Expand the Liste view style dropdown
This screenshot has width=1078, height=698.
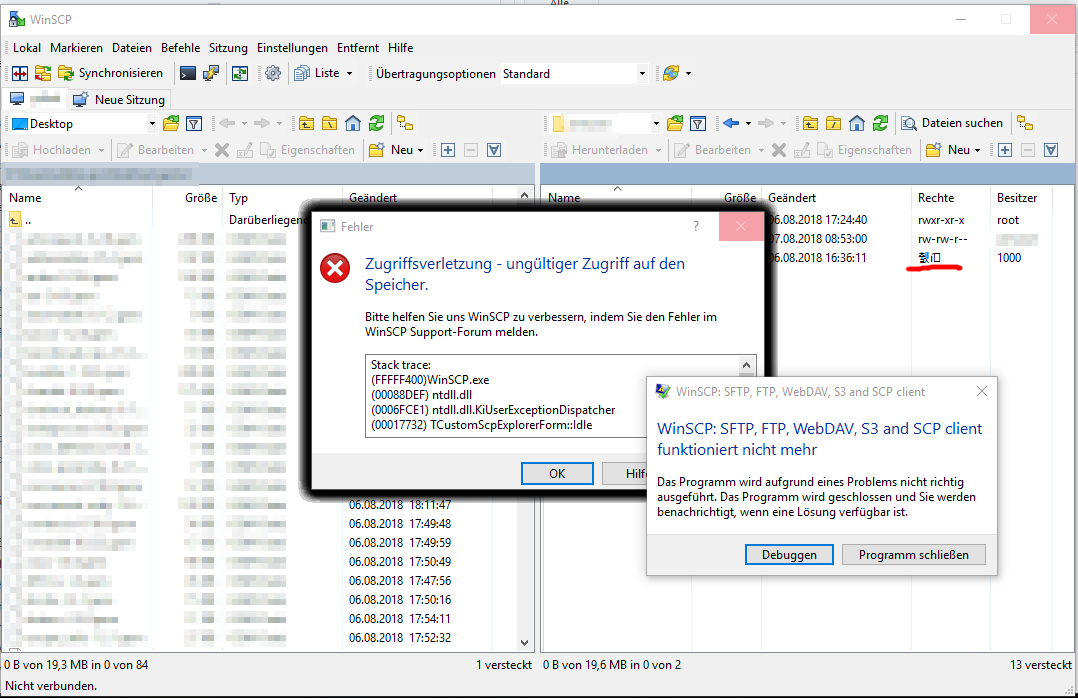[x=349, y=74]
